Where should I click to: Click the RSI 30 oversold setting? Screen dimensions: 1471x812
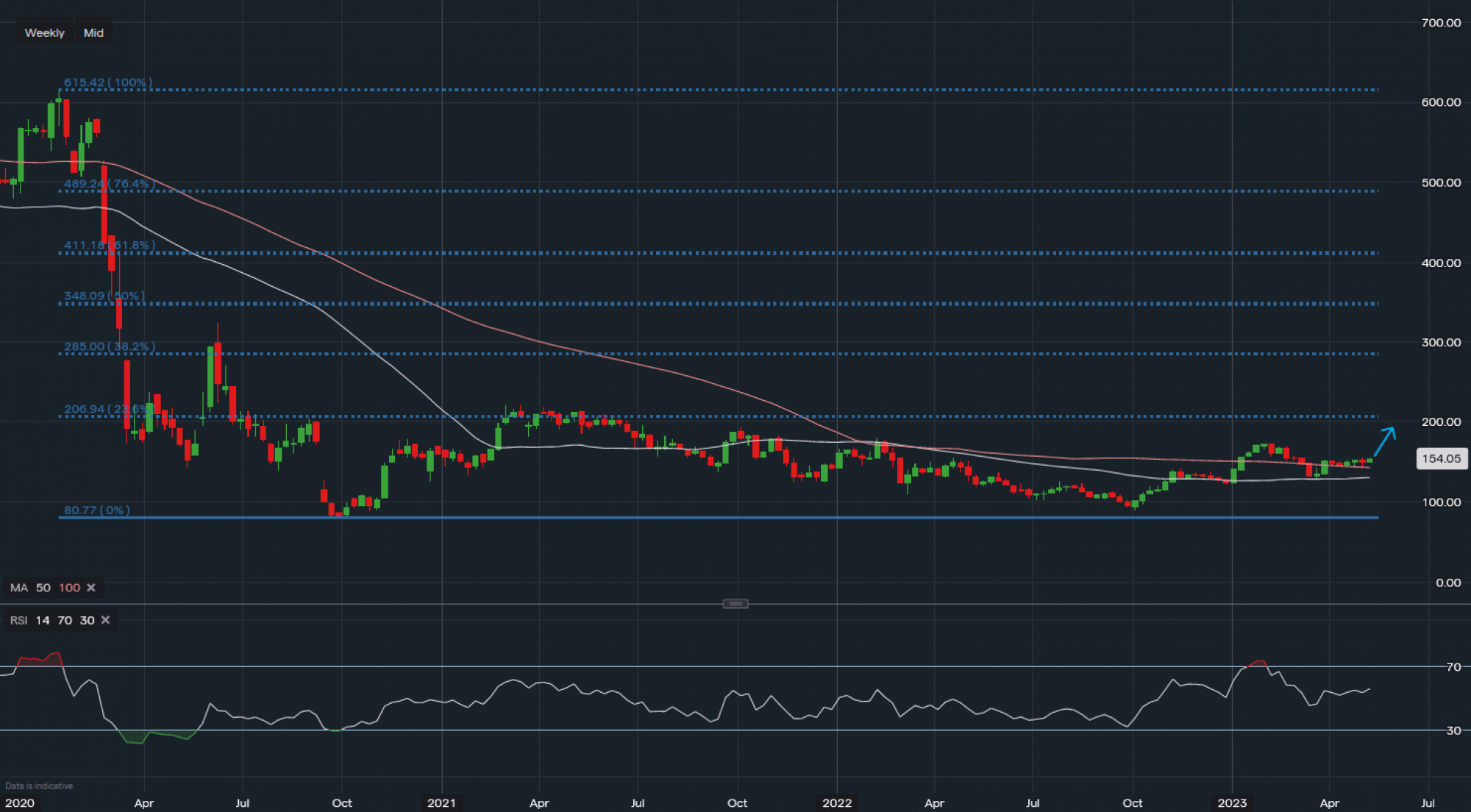click(x=87, y=620)
